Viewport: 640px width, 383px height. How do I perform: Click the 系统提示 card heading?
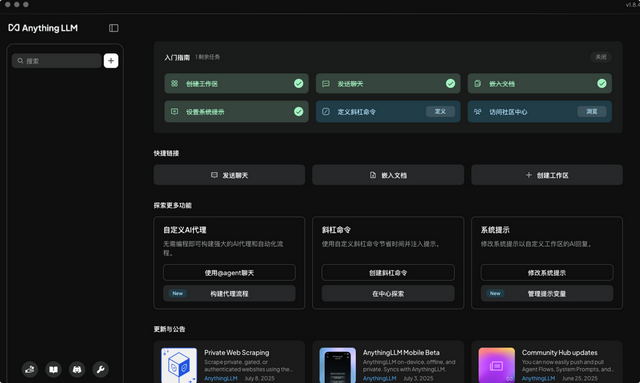(x=495, y=230)
